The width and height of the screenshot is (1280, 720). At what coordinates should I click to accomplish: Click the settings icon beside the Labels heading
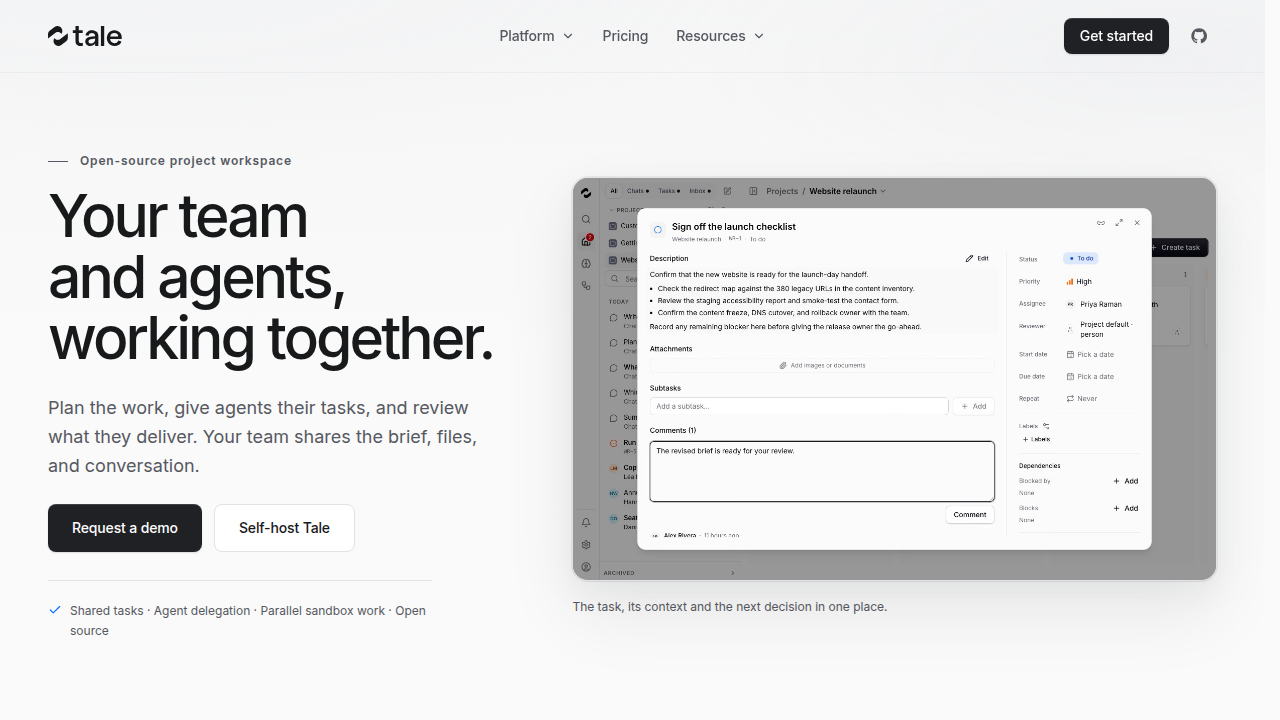point(1046,426)
